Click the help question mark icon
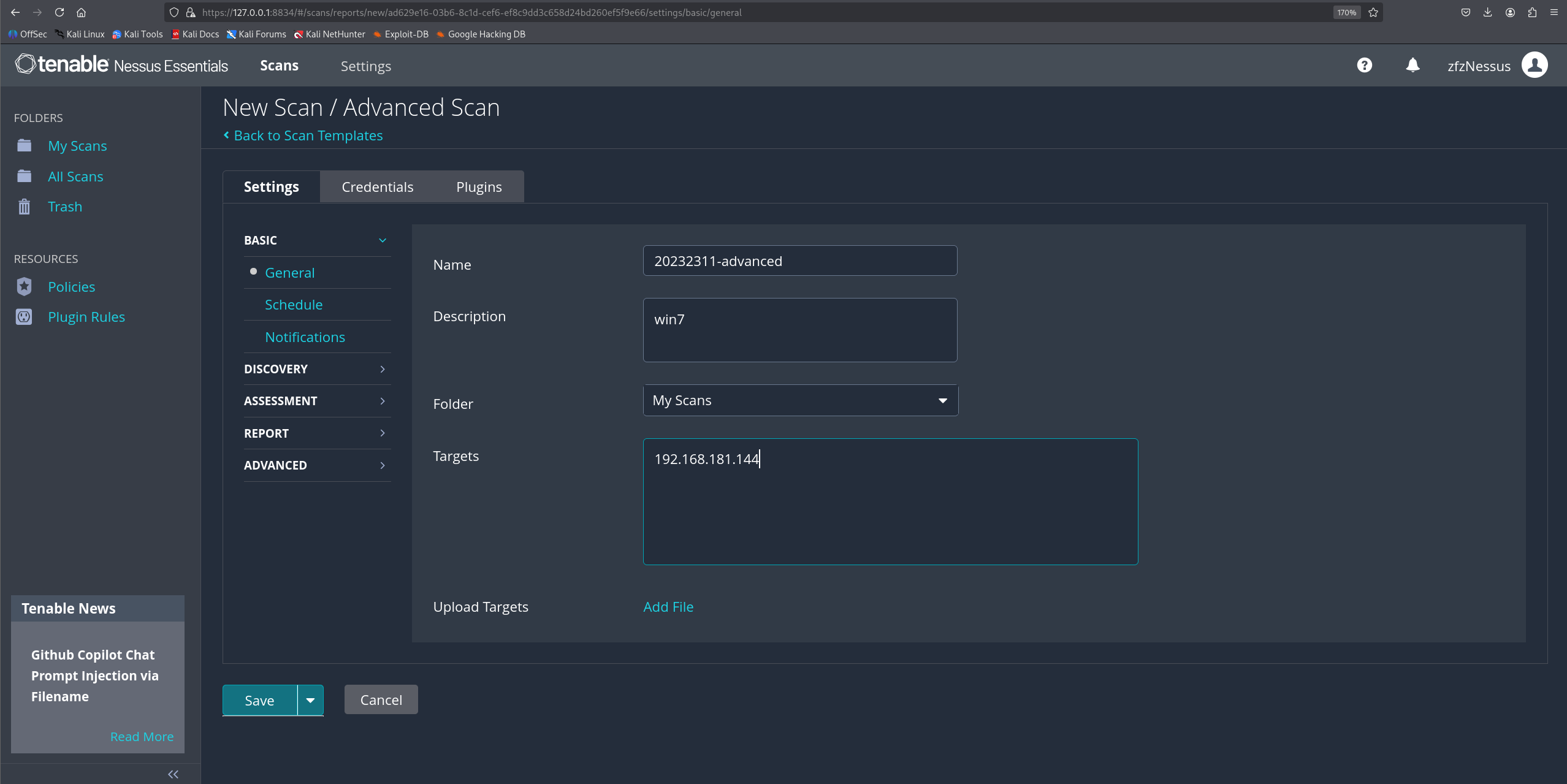The width and height of the screenshot is (1567, 784). point(1364,65)
